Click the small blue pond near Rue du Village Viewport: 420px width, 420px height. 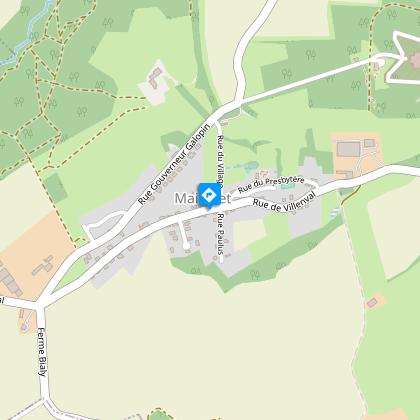tap(246, 166)
